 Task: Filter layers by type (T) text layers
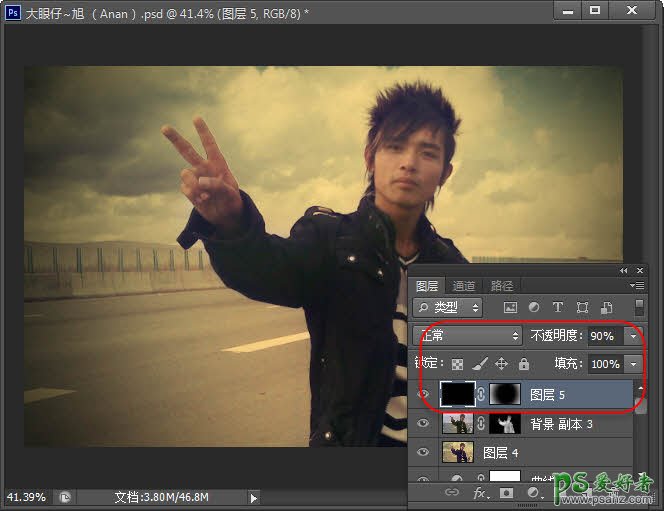coord(558,308)
